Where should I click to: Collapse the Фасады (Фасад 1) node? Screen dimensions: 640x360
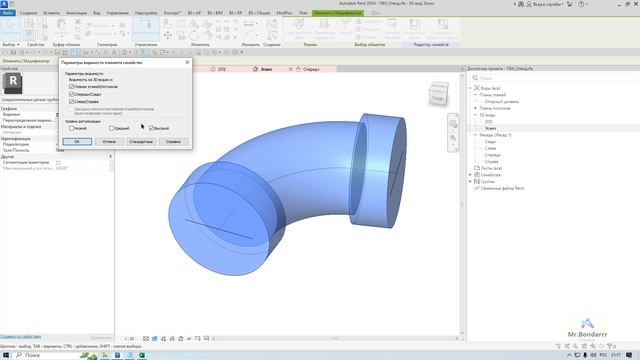475,135
